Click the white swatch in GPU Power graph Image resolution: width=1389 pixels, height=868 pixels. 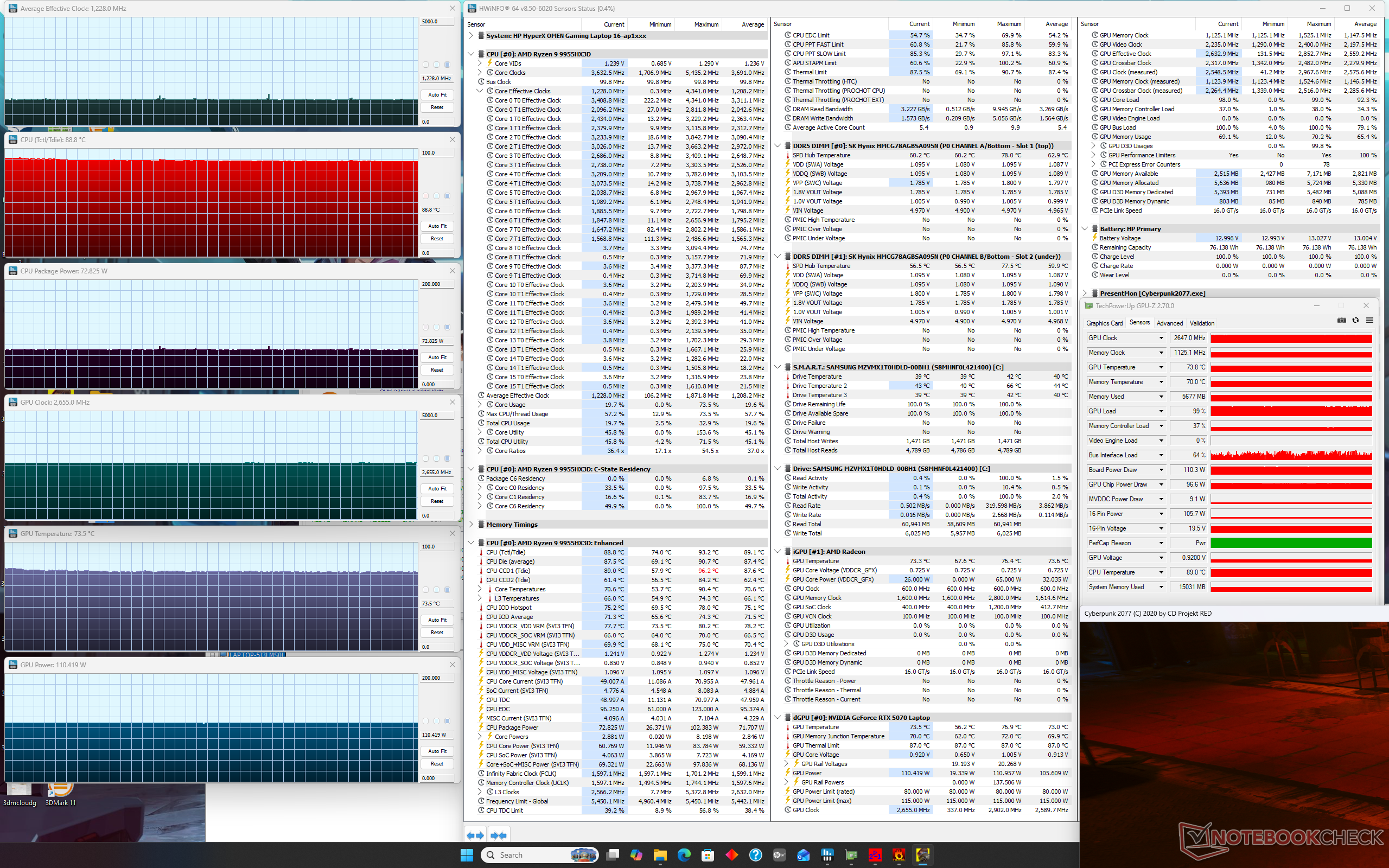(x=425, y=721)
